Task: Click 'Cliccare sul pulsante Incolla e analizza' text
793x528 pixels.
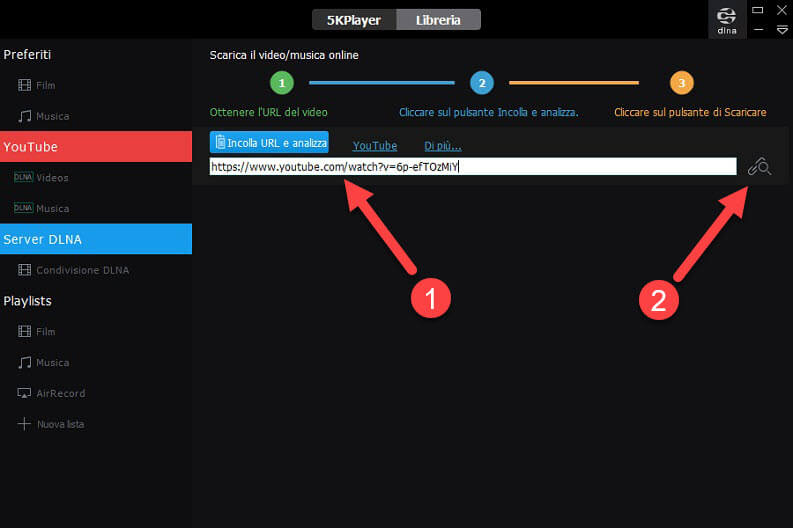Action: [489, 112]
